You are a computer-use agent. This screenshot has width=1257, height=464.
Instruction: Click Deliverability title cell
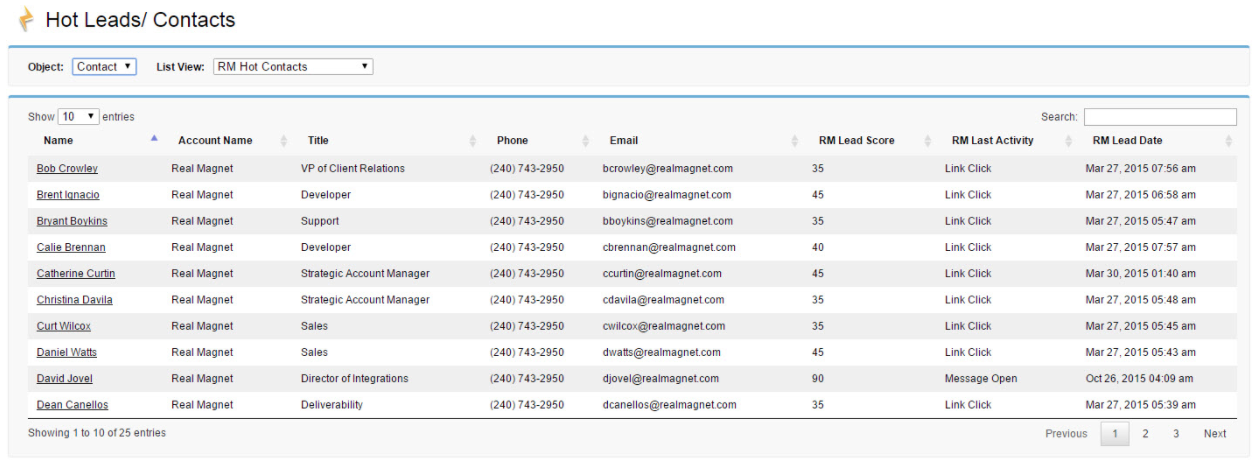click(x=332, y=405)
